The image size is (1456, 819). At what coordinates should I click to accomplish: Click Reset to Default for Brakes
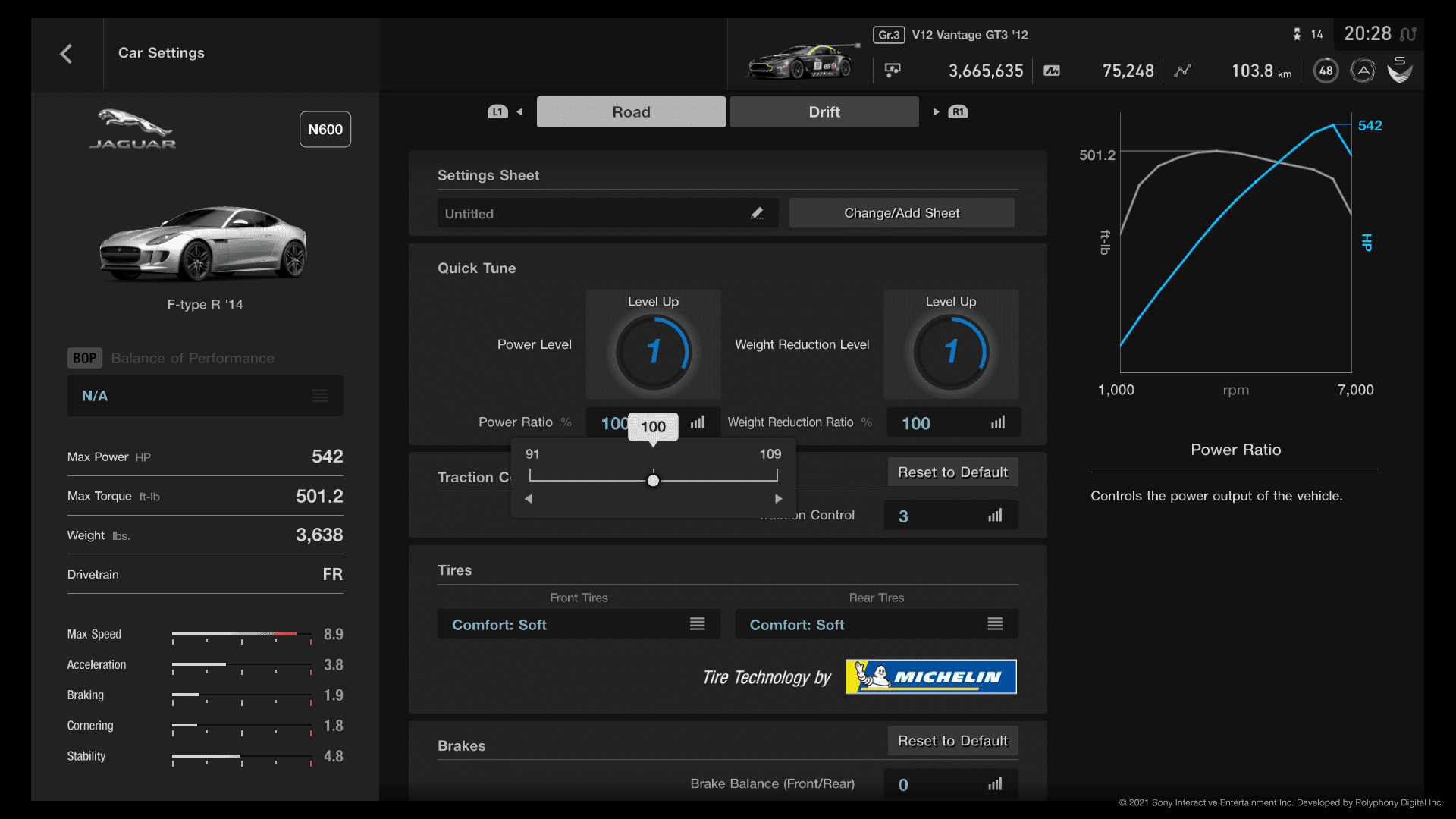(952, 741)
